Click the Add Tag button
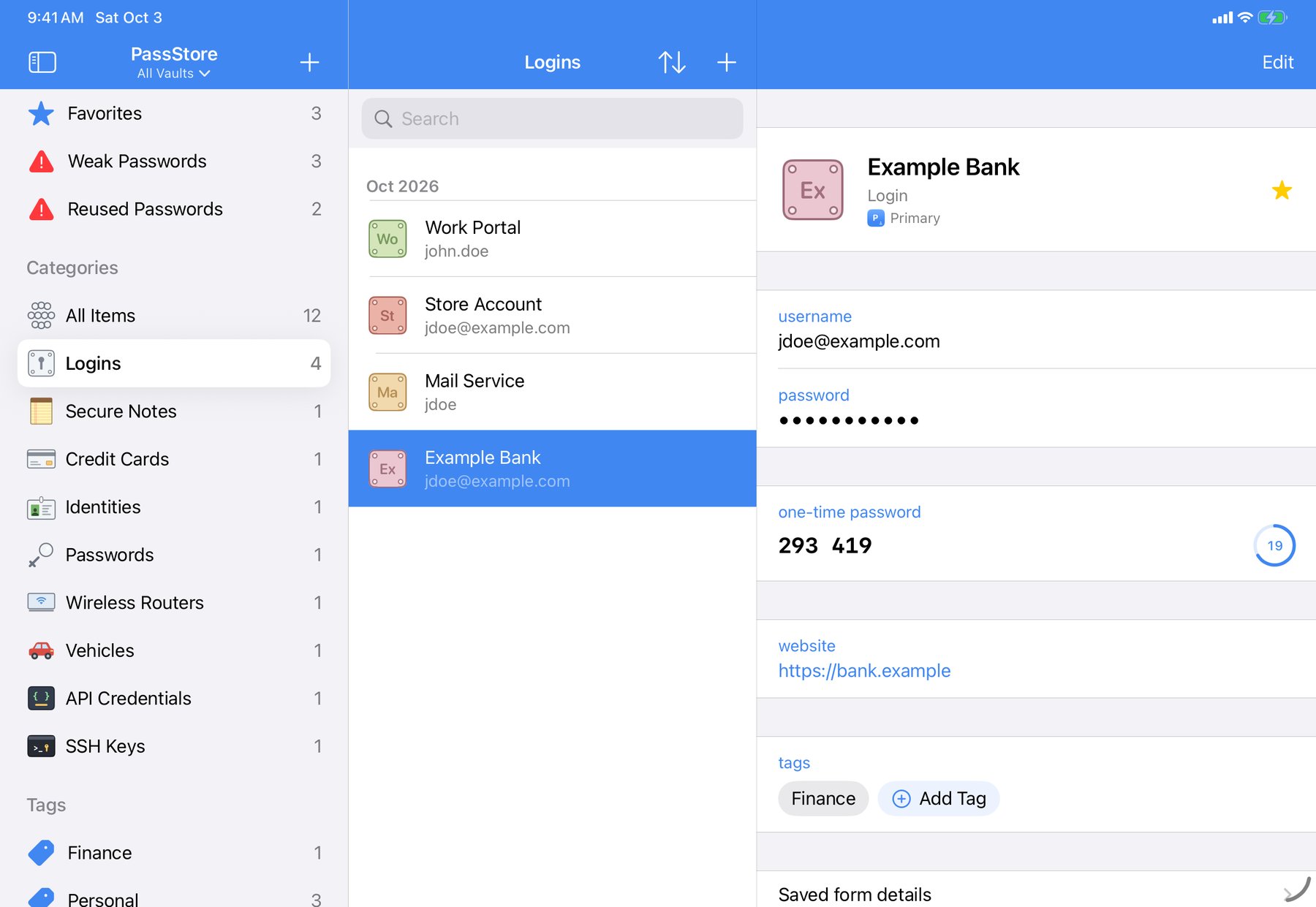This screenshot has width=1316, height=907. click(x=939, y=799)
